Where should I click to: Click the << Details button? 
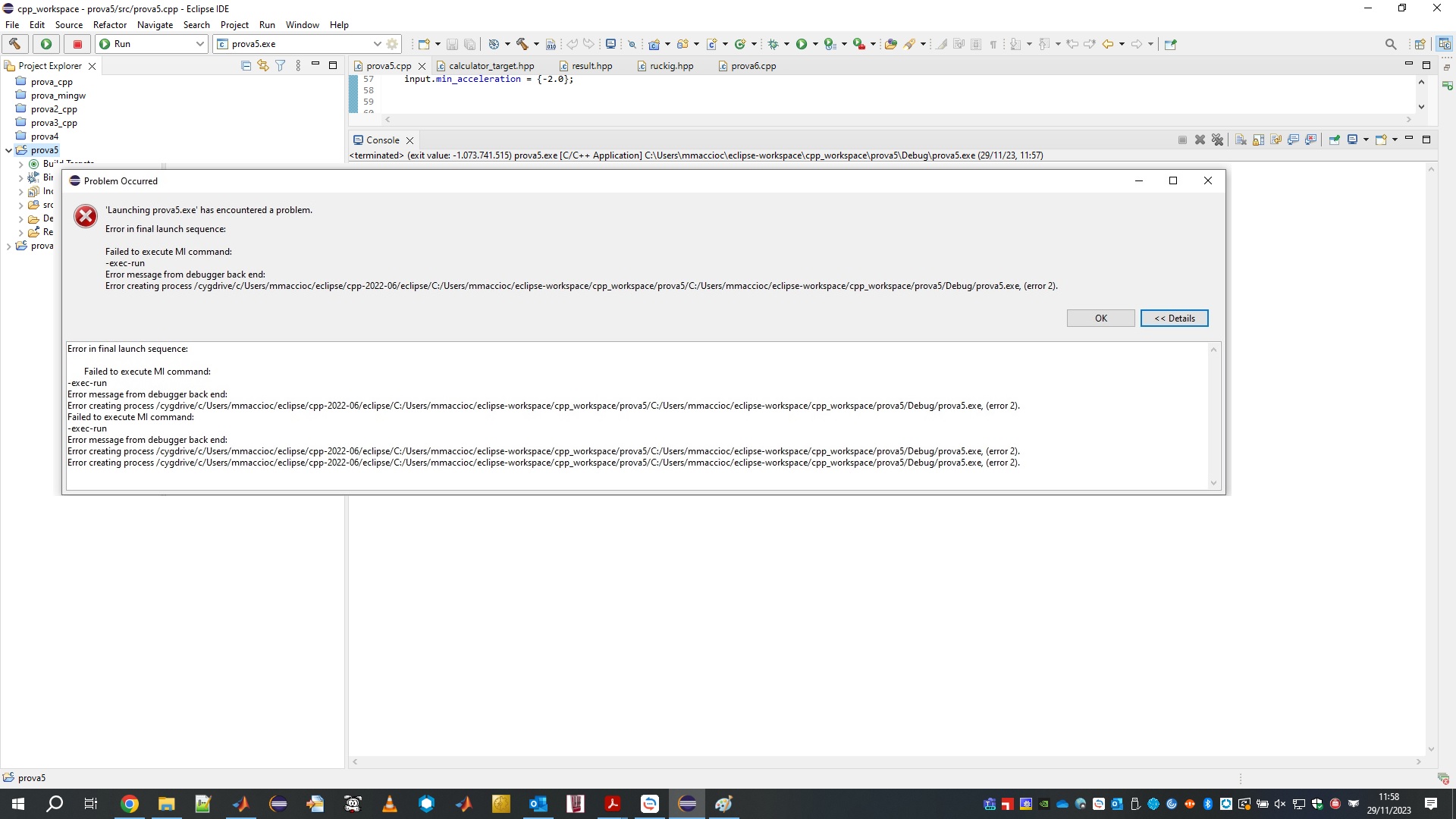pyautogui.click(x=1174, y=318)
